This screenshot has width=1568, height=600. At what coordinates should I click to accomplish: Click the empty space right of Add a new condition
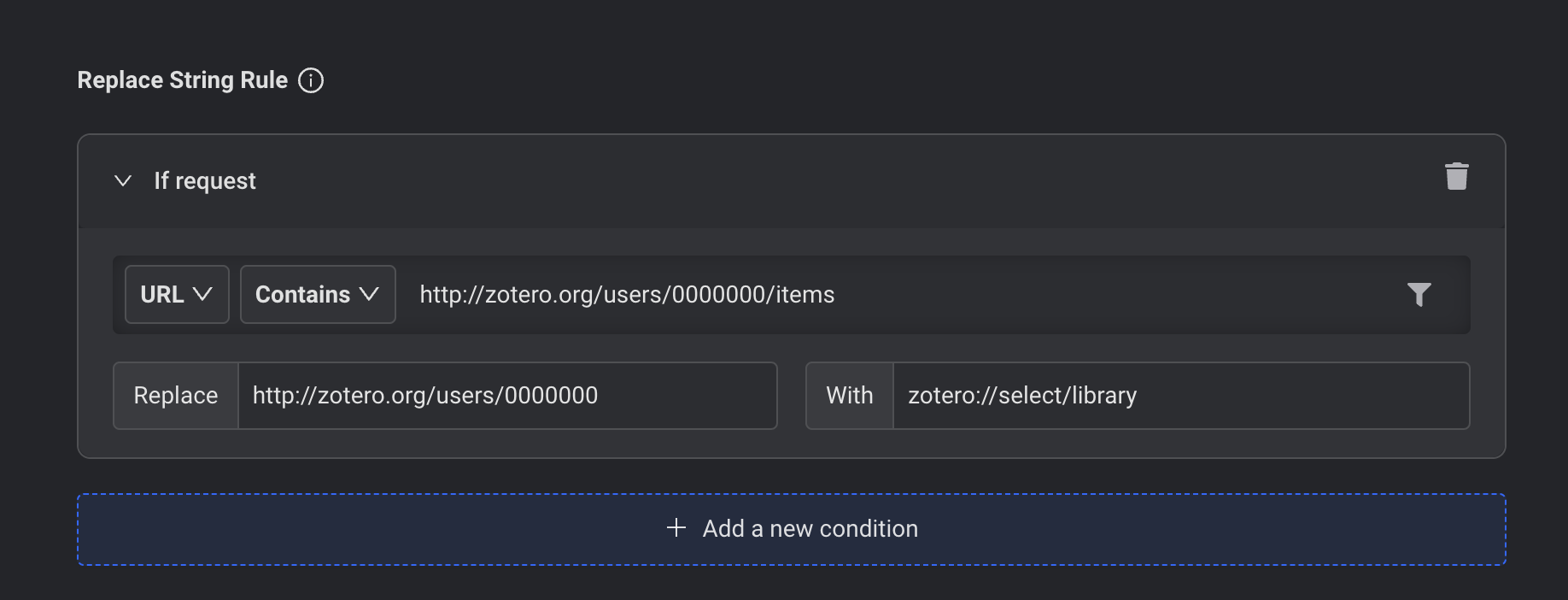tap(1196, 529)
